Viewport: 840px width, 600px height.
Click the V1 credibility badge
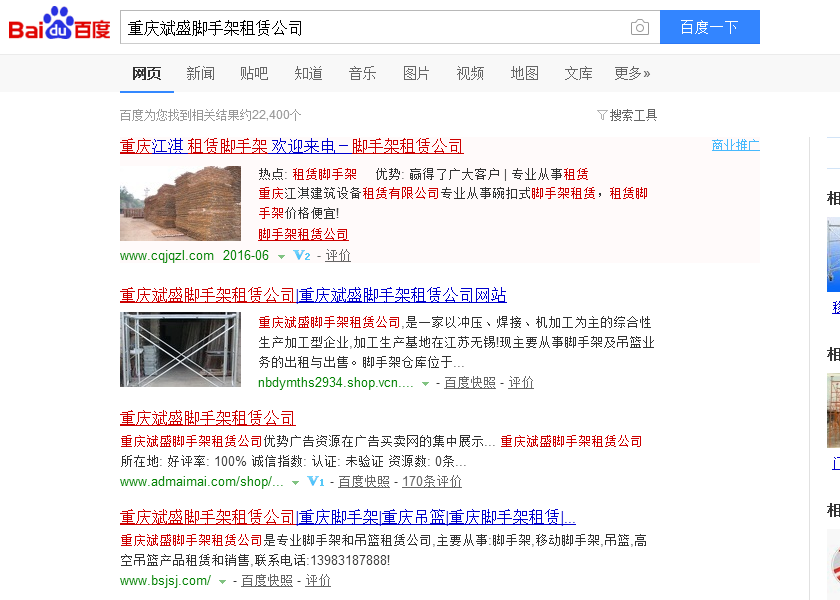pos(316,482)
